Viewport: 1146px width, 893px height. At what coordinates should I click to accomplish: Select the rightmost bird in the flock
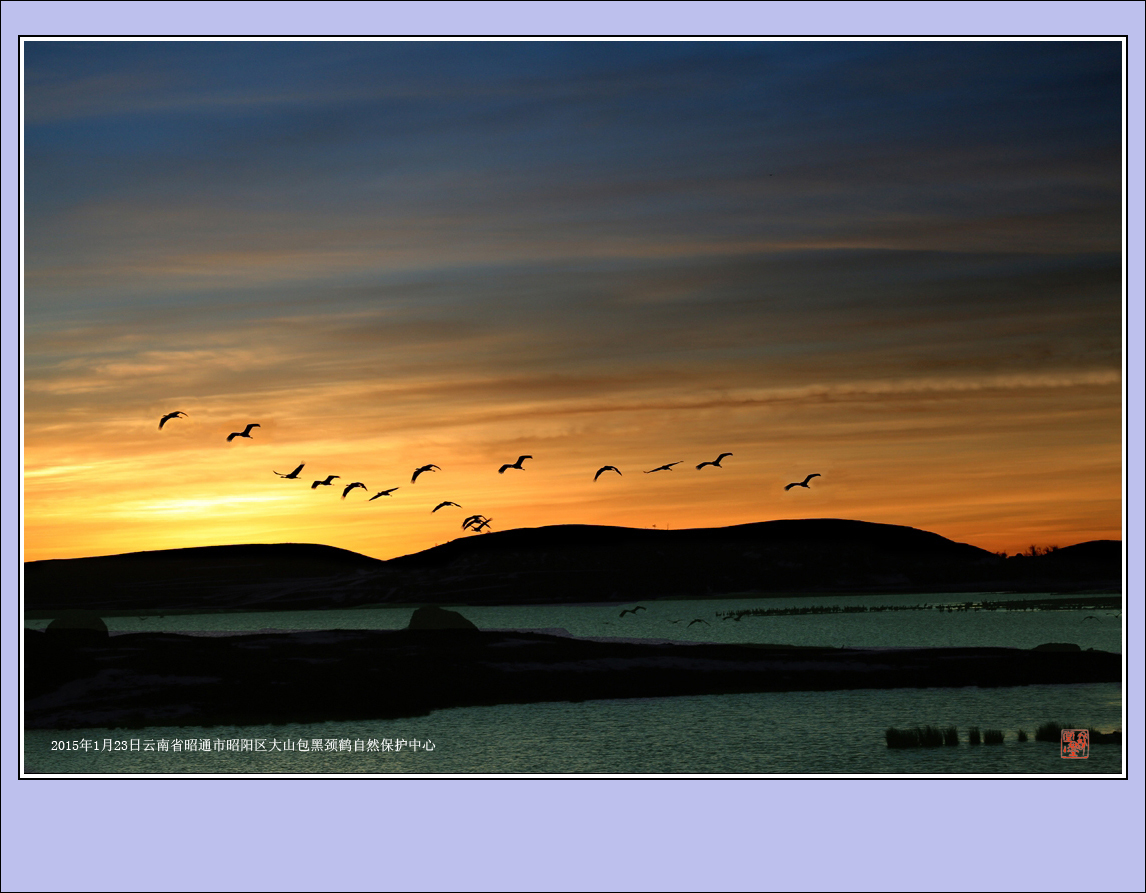(x=802, y=482)
